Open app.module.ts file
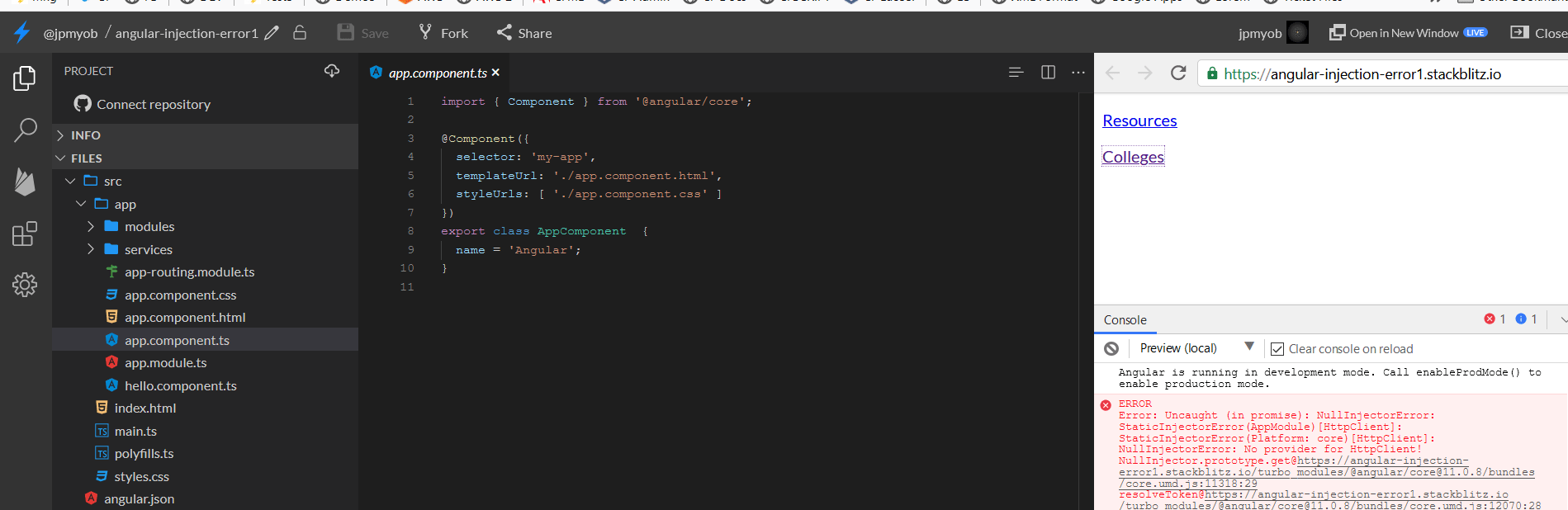1568x510 pixels. (205, 362)
